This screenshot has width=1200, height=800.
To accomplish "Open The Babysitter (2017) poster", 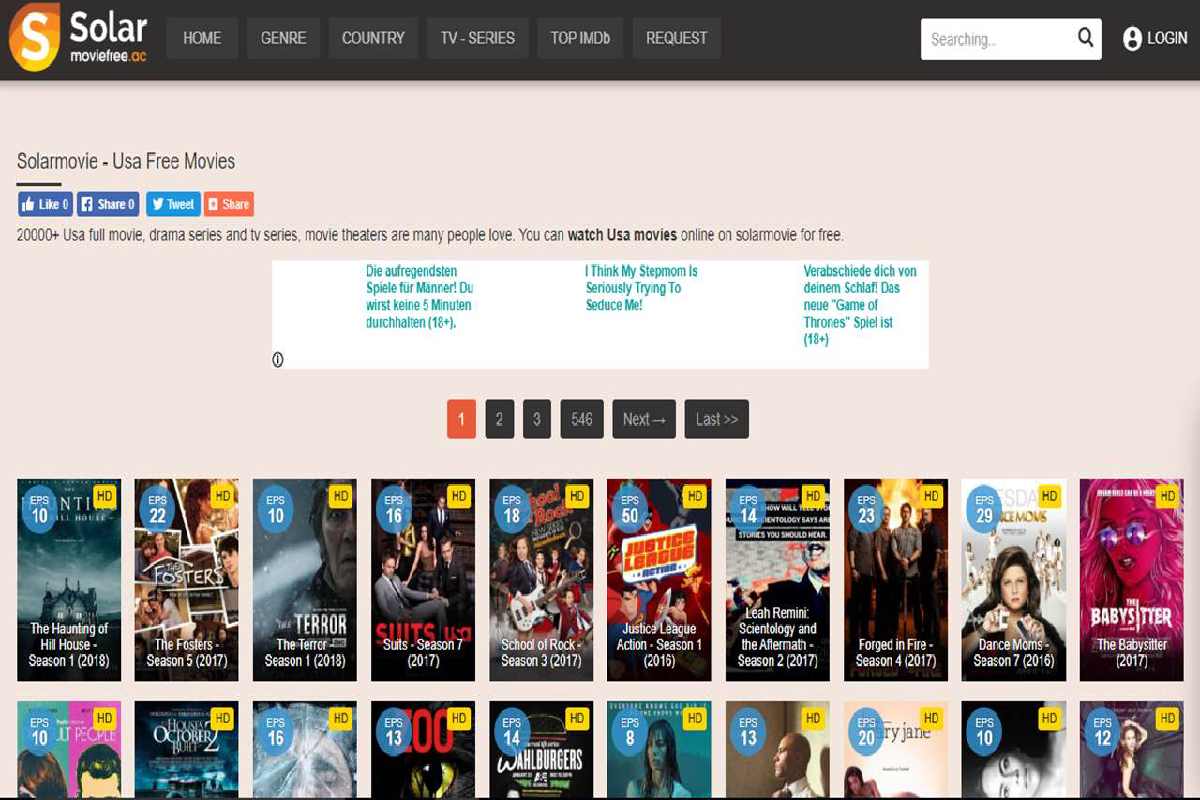I will [x=1132, y=580].
